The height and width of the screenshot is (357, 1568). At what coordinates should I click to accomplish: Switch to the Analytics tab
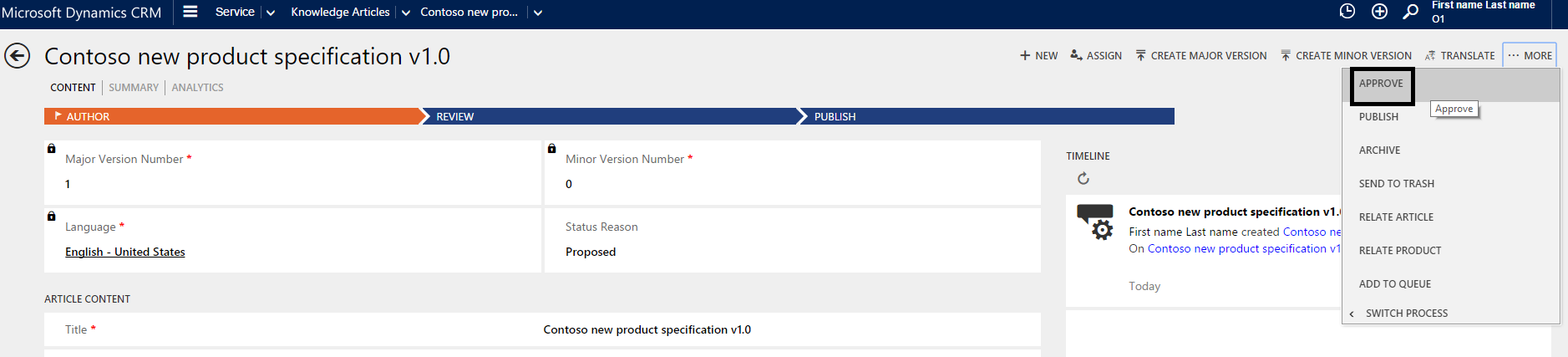(x=197, y=87)
